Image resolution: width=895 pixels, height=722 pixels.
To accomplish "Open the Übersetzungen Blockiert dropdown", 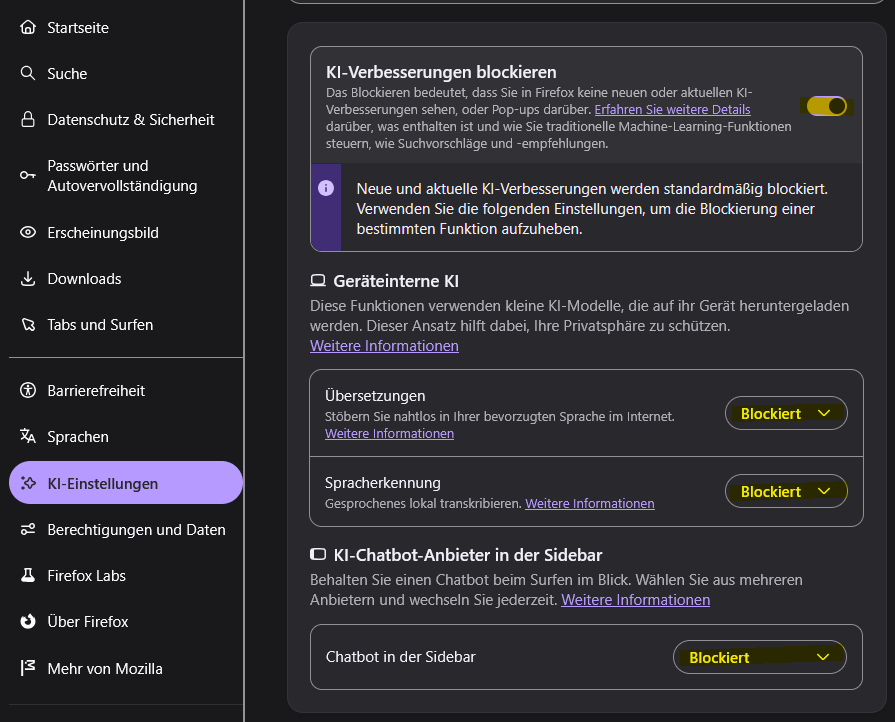I will tap(786, 413).
